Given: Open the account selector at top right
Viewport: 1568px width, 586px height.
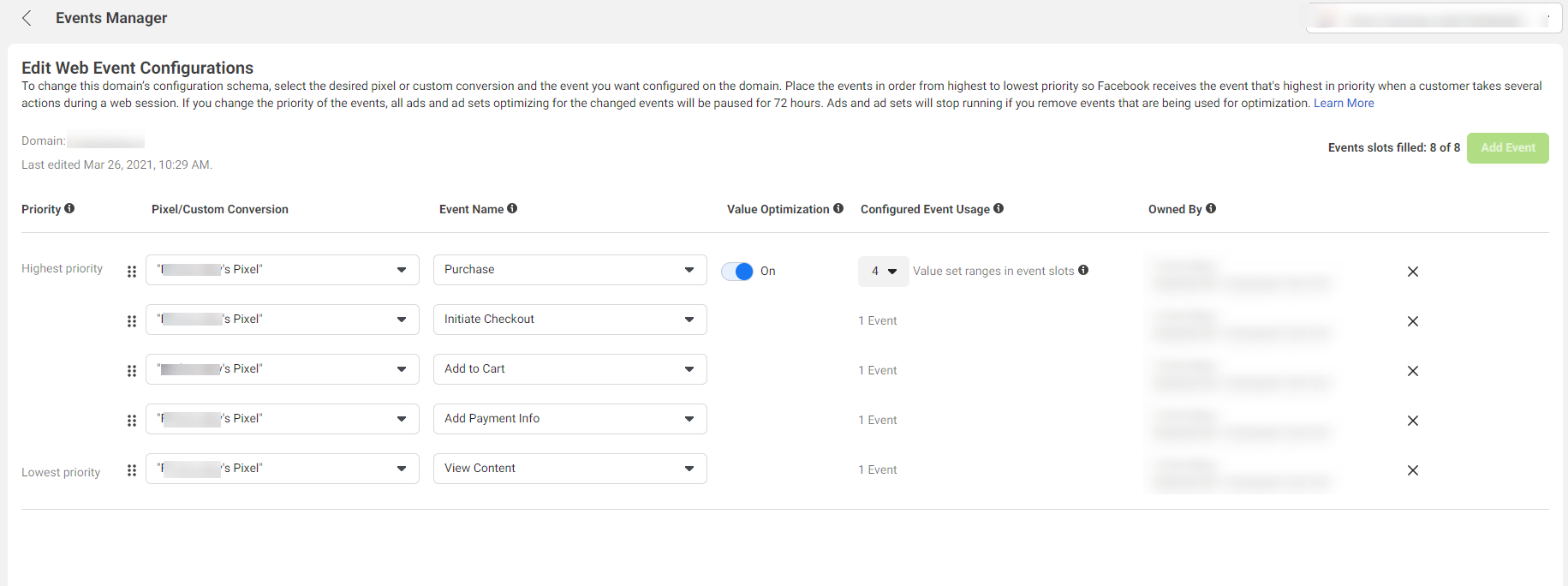Looking at the screenshot, I should [x=1434, y=19].
